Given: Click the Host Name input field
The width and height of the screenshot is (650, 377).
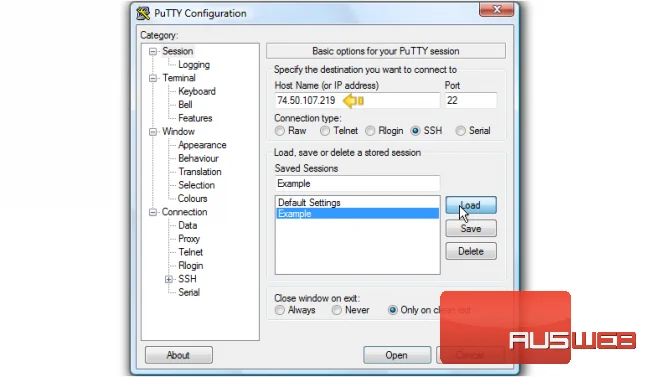Looking at the screenshot, I should click(x=357, y=100).
